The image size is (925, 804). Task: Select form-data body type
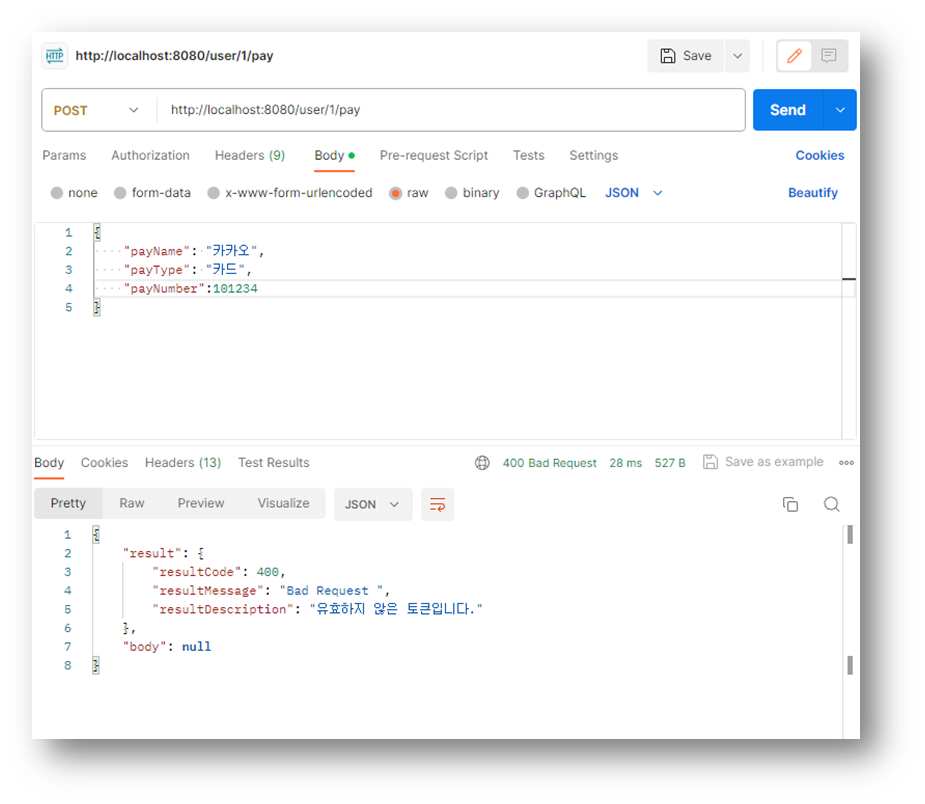[x=152, y=193]
